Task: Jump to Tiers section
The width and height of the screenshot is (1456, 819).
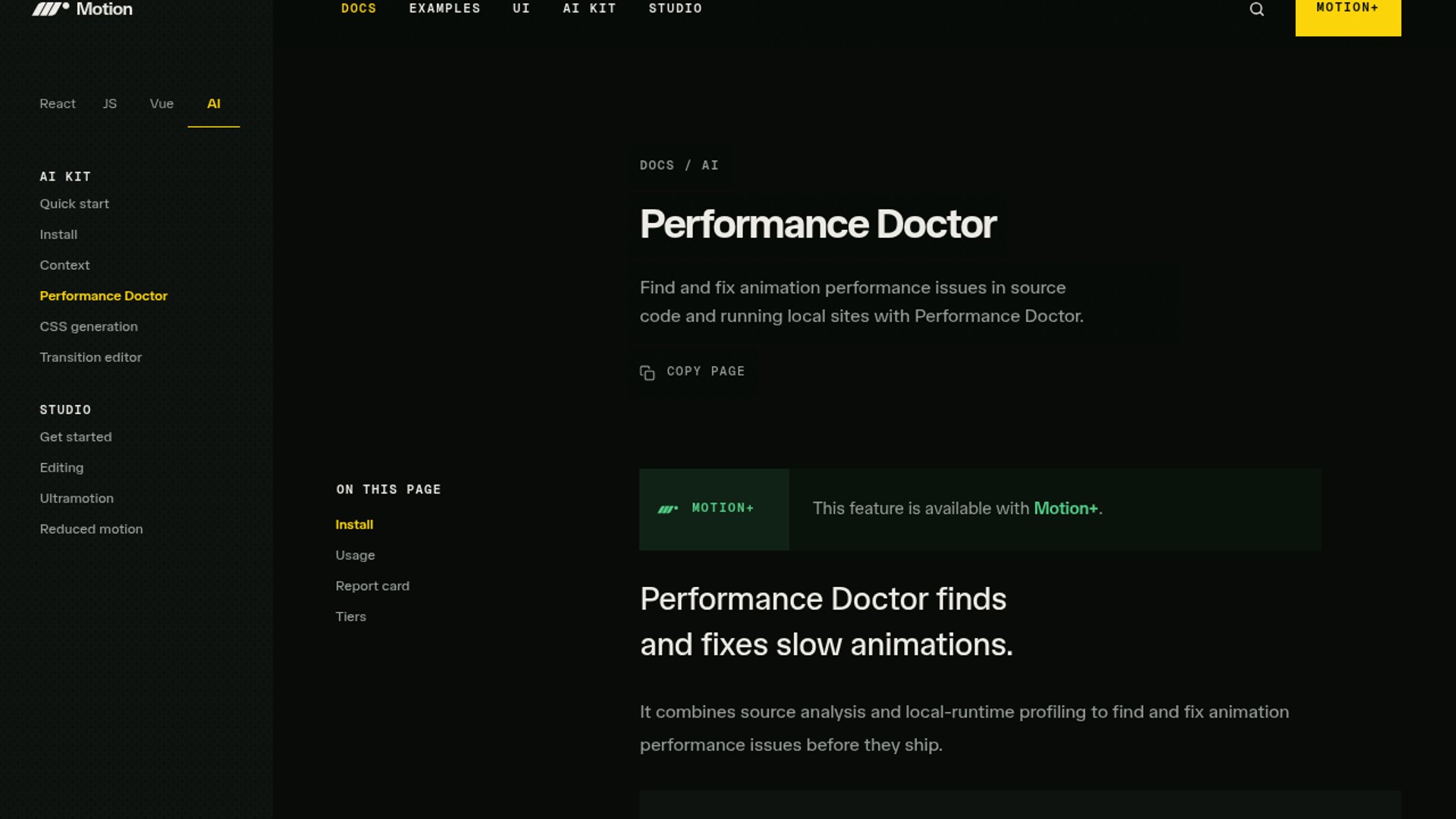Action: click(x=350, y=617)
